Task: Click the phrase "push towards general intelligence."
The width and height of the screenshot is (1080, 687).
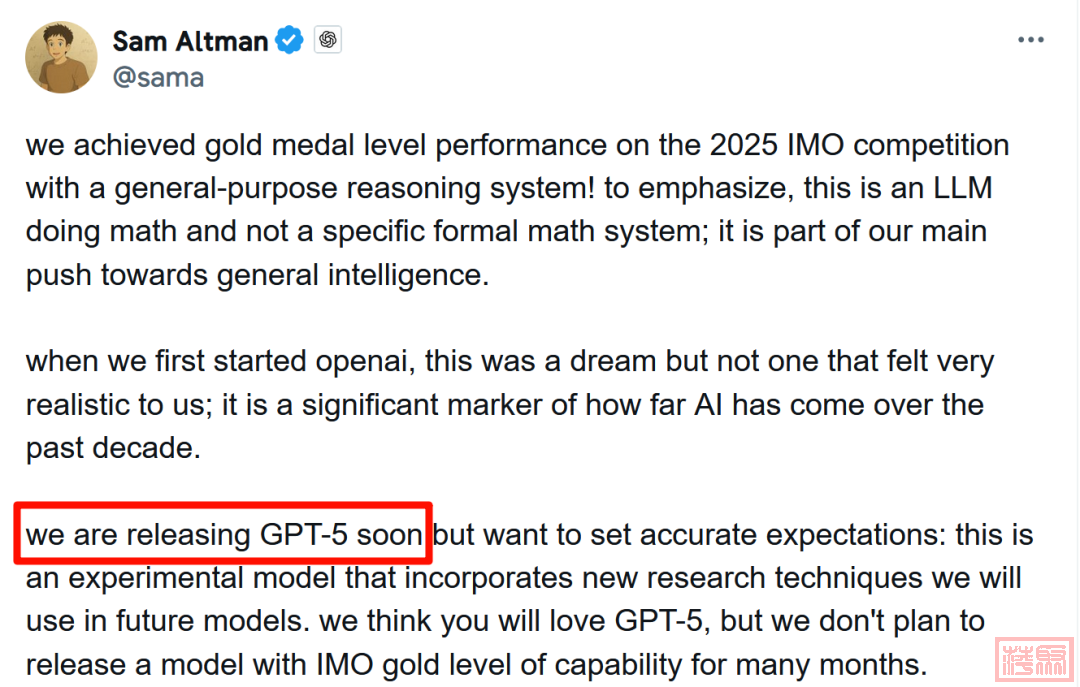Action: (x=258, y=276)
